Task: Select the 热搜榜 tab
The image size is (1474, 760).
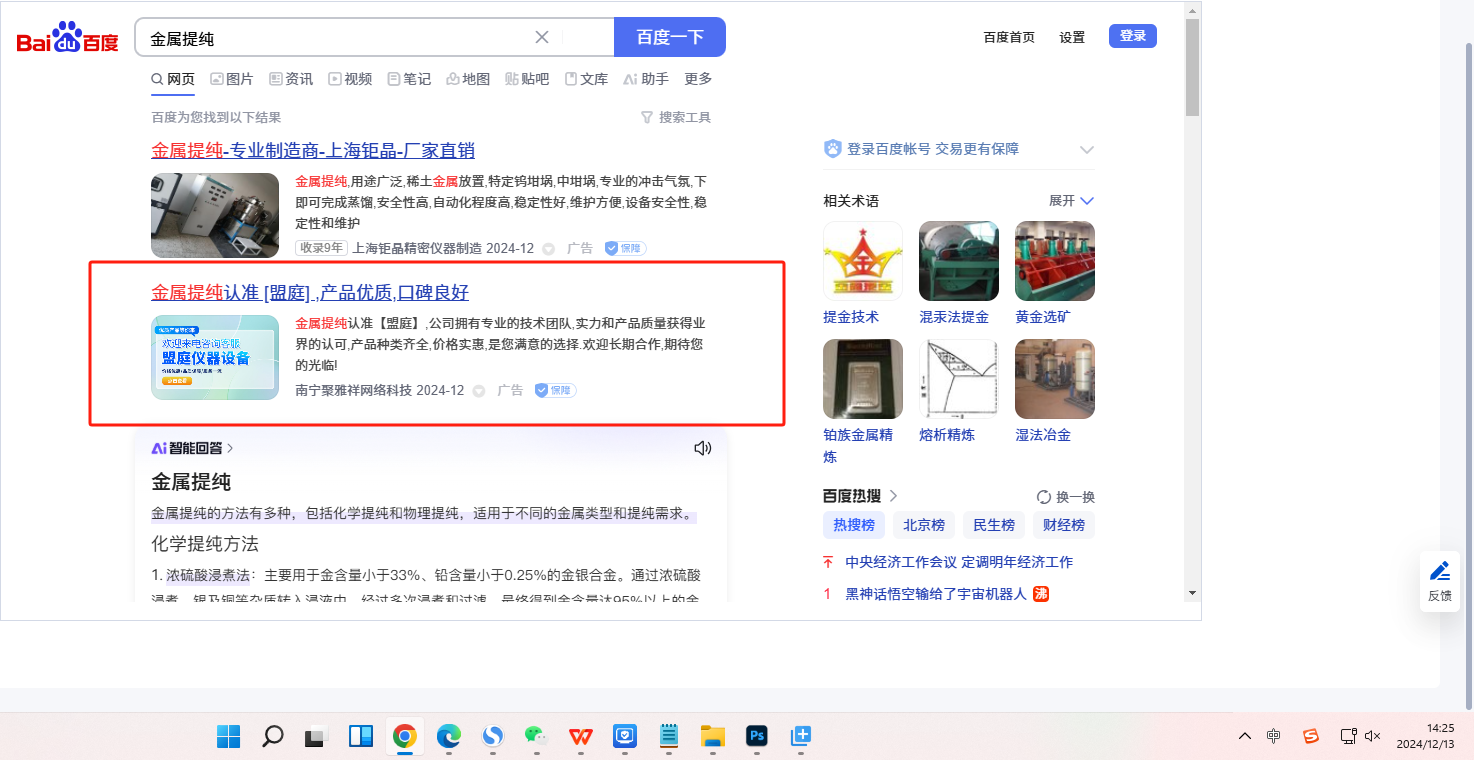Action: [854, 525]
